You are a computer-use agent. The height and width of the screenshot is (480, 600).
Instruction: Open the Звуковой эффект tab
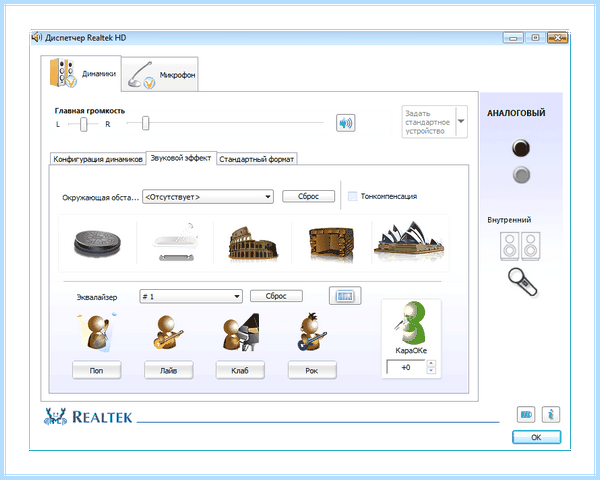pyautogui.click(x=181, y=158)
